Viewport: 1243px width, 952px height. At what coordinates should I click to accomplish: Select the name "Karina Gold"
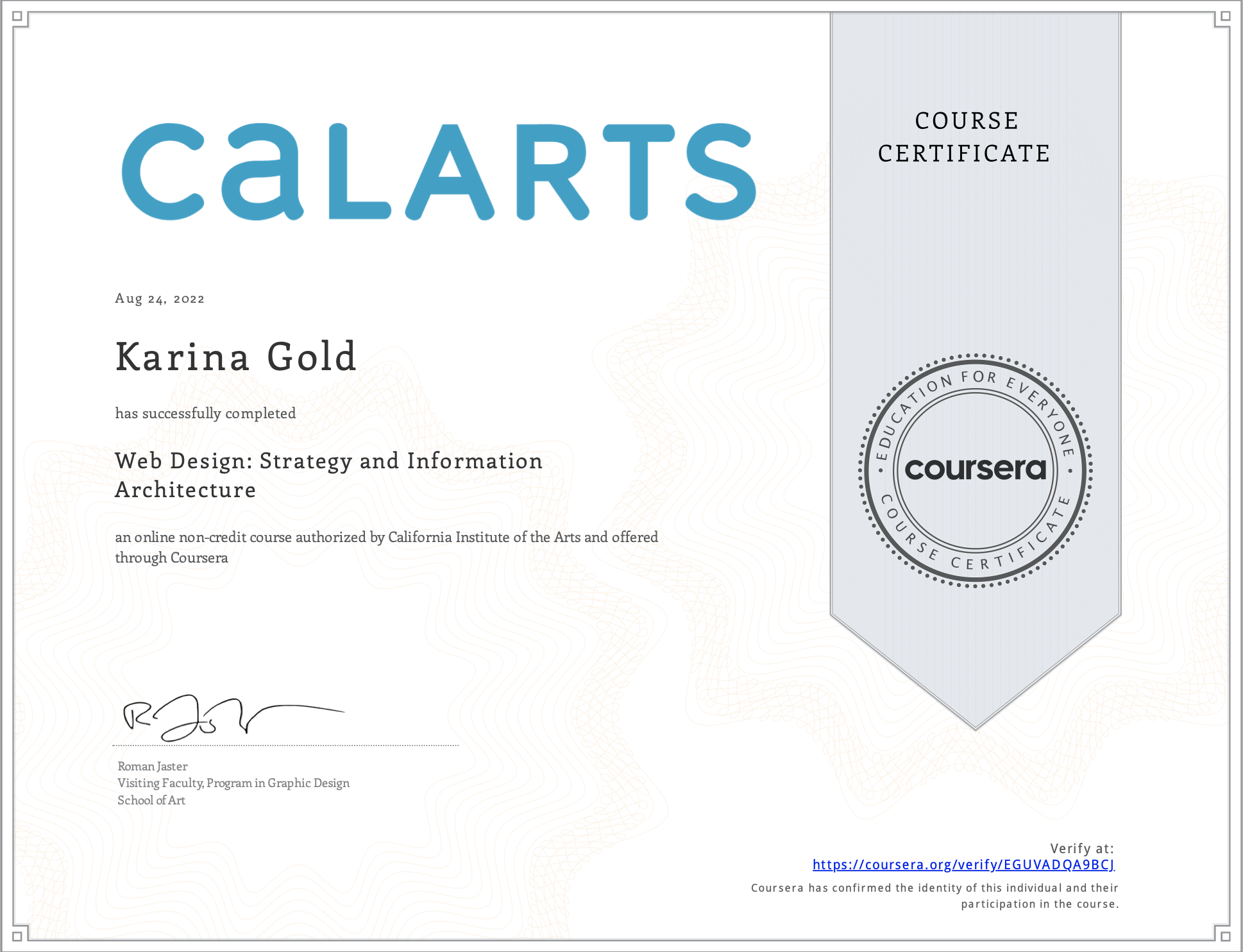point(235,357)
